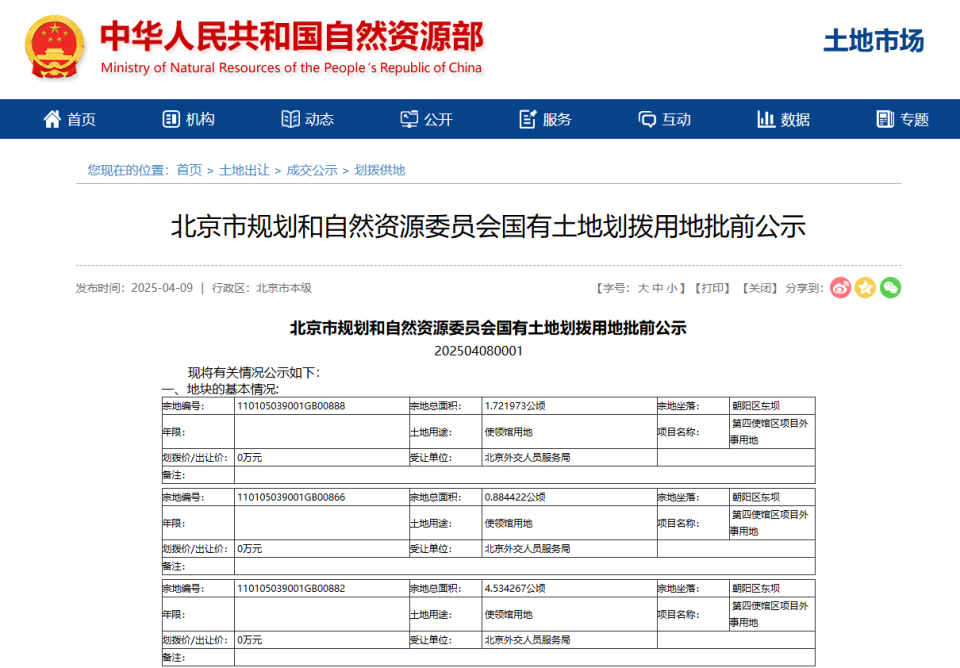
Task: Click the 专题 news page icon
Action: [885, 119]
